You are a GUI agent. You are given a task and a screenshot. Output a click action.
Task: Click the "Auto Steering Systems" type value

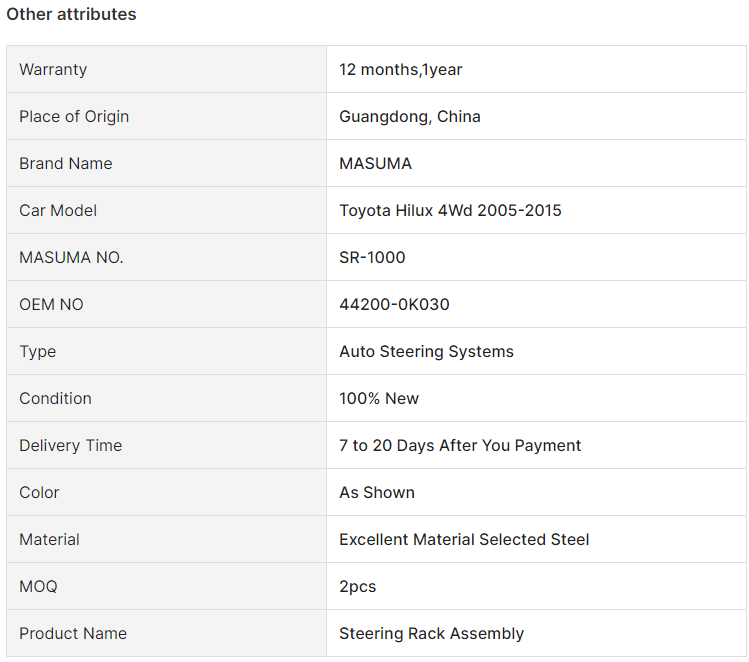(x=426, y=351)
